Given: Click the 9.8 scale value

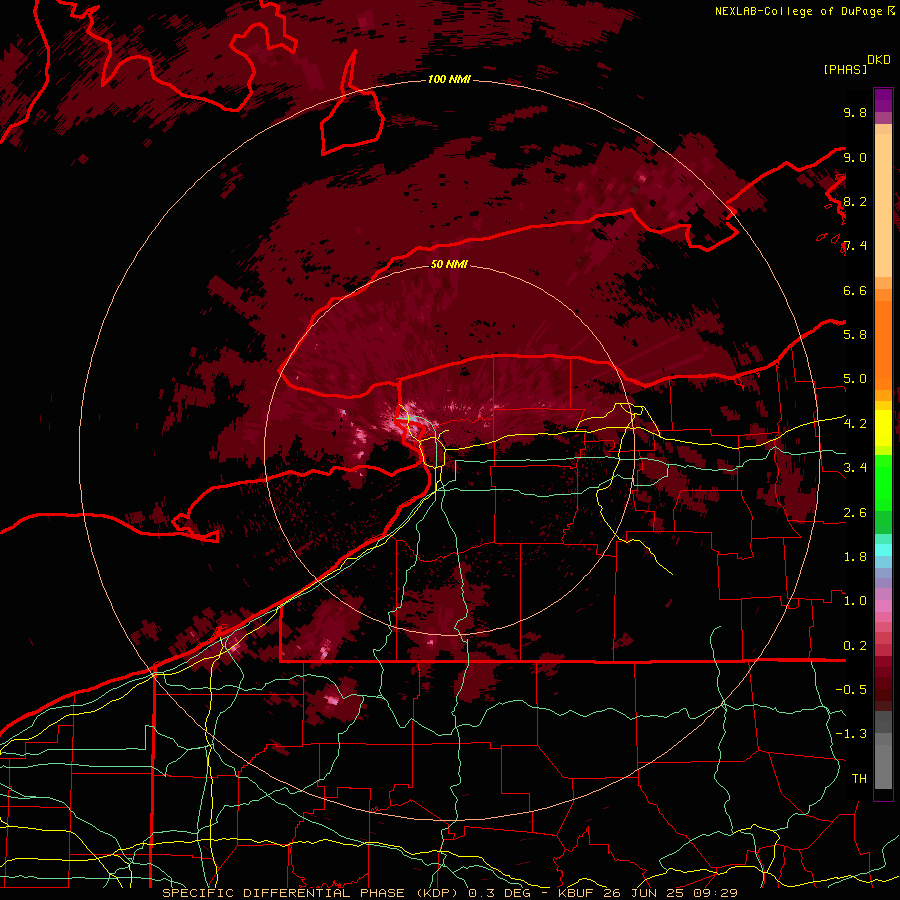Looking at the screenshot, I should tap(855, 112).
